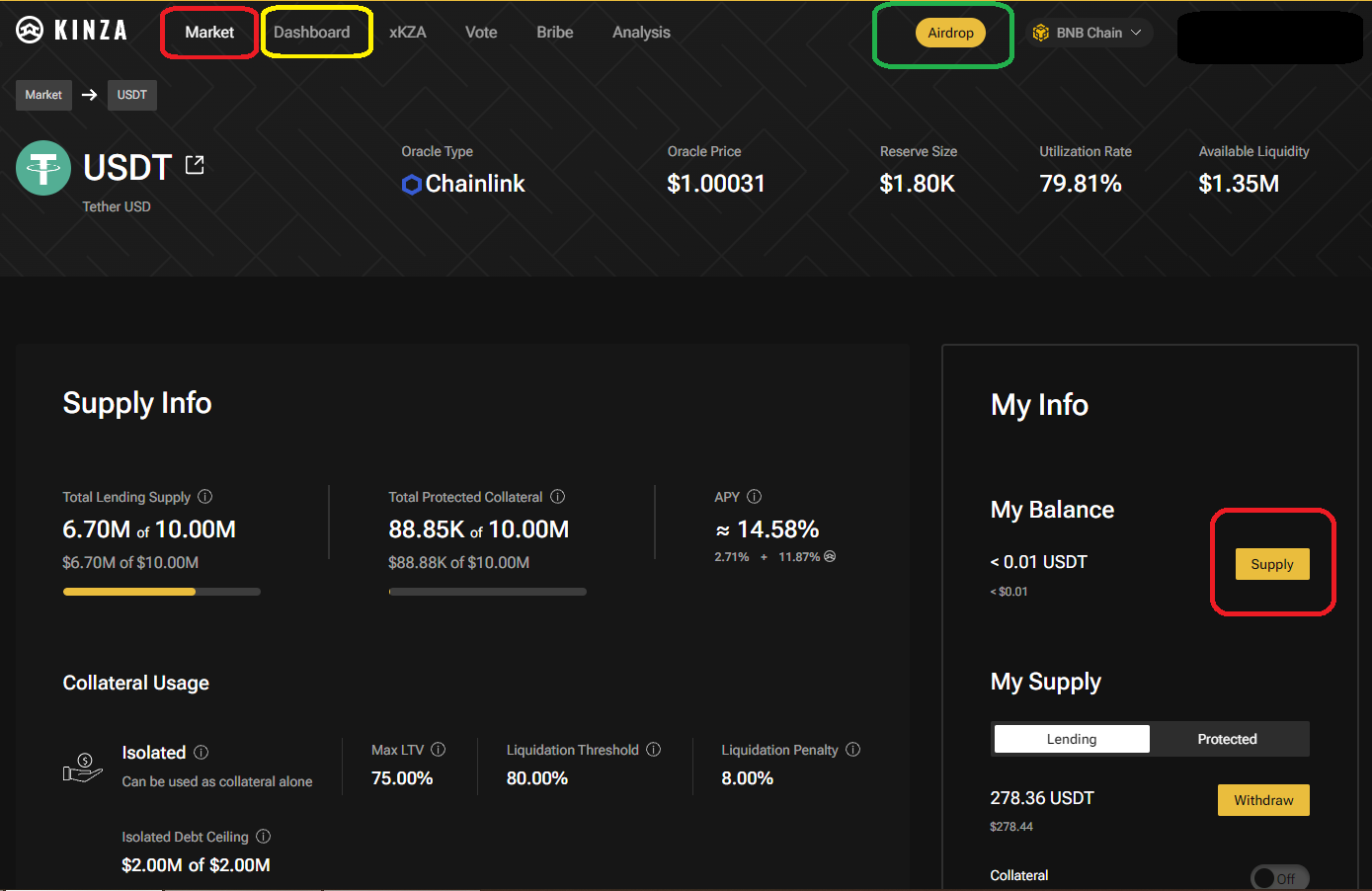
Task: Toggle the Collateral switch
Action: click(1279, 878)
